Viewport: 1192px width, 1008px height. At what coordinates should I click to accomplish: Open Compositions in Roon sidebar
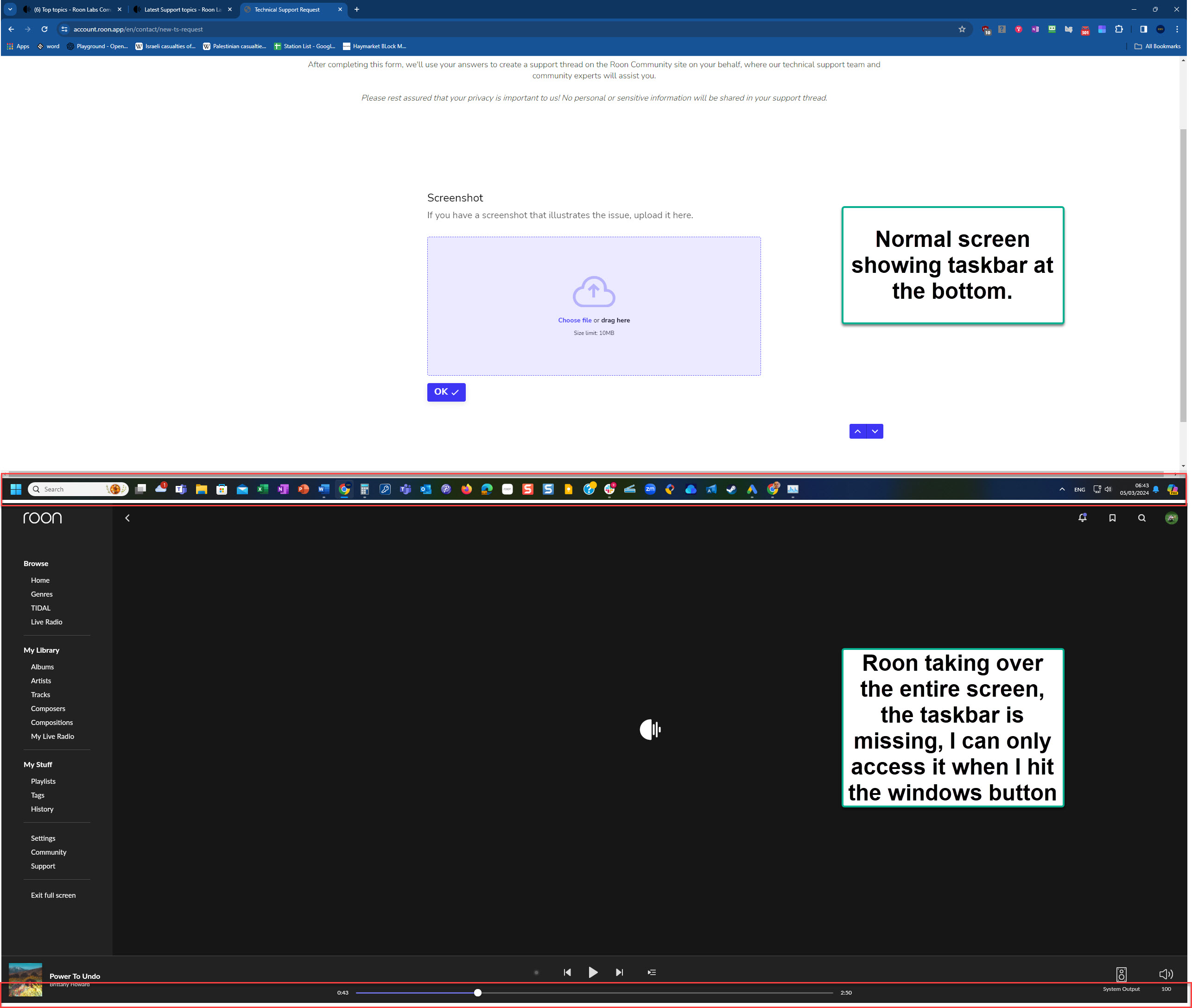(x=52, y=722)
